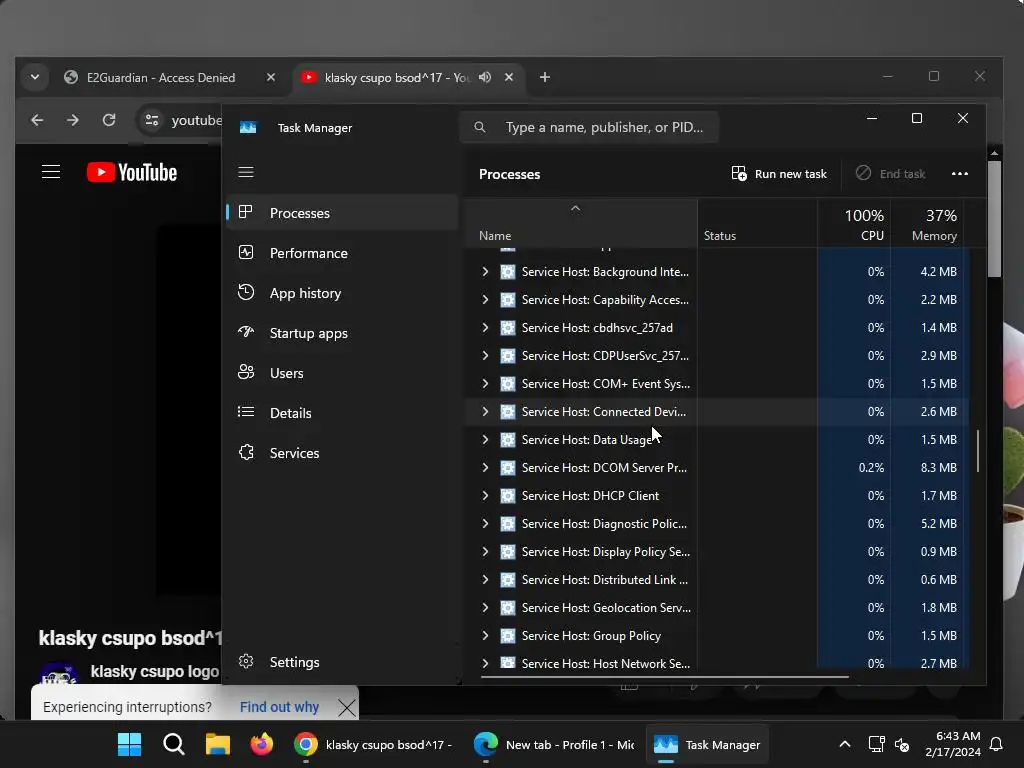The width and height of the screenshot is (1024, 768).
Task: Close the E2Guardian tab
Action: [x=270, y=77]
